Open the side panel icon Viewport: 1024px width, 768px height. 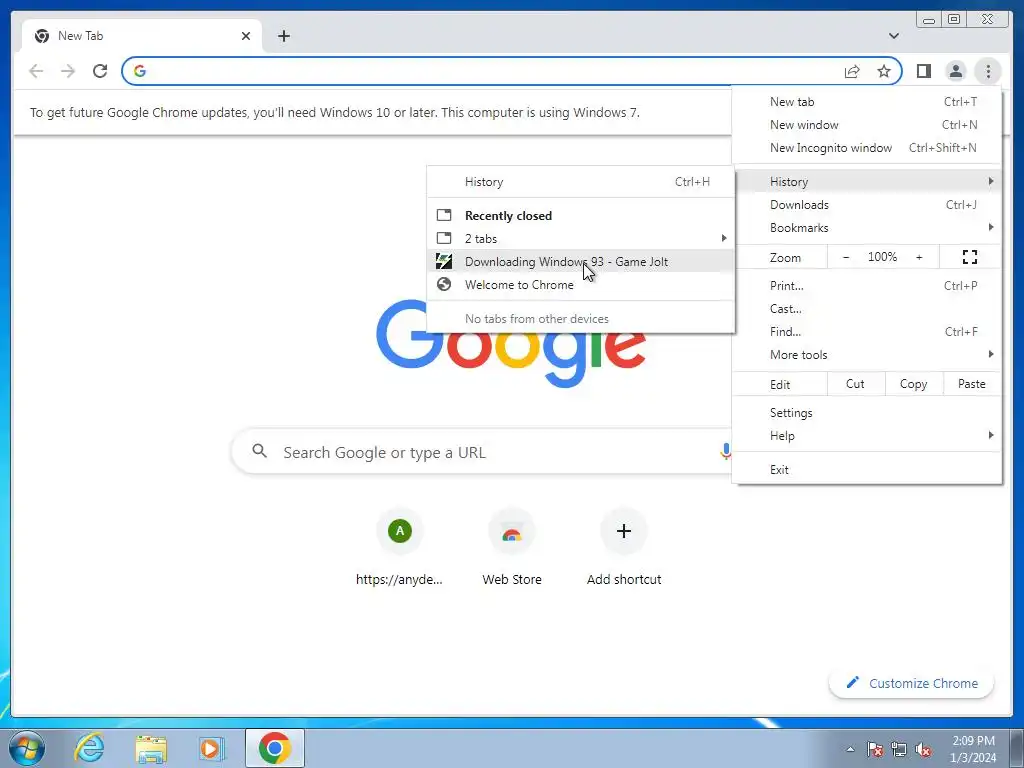[923, 71]
